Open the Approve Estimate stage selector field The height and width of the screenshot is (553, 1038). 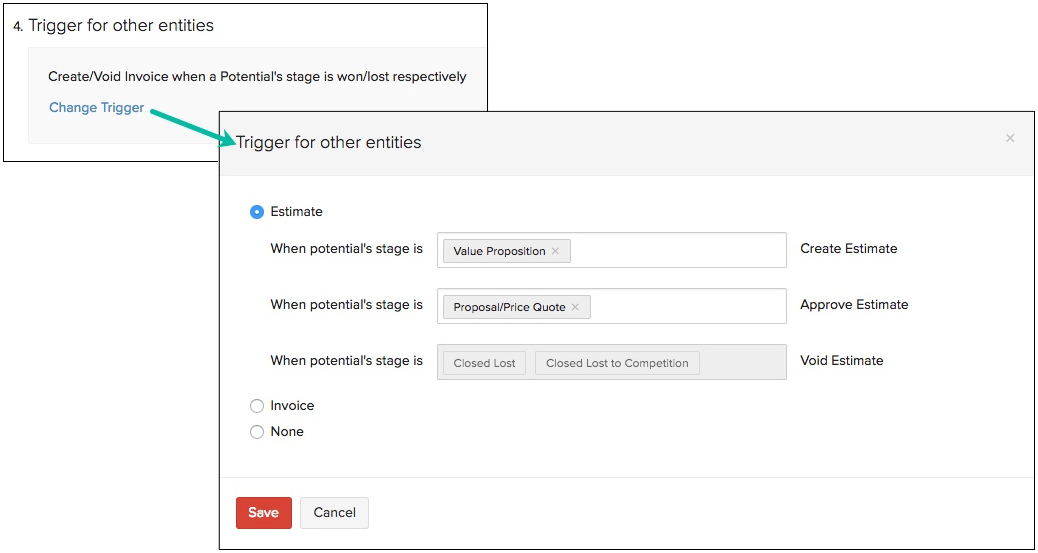click(x=690, y=306)
